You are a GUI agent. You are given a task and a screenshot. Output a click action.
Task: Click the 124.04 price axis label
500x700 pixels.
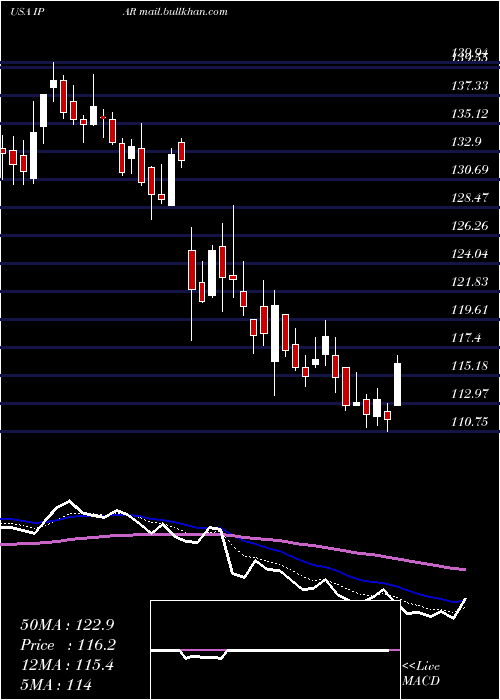[x=469, y=254]
